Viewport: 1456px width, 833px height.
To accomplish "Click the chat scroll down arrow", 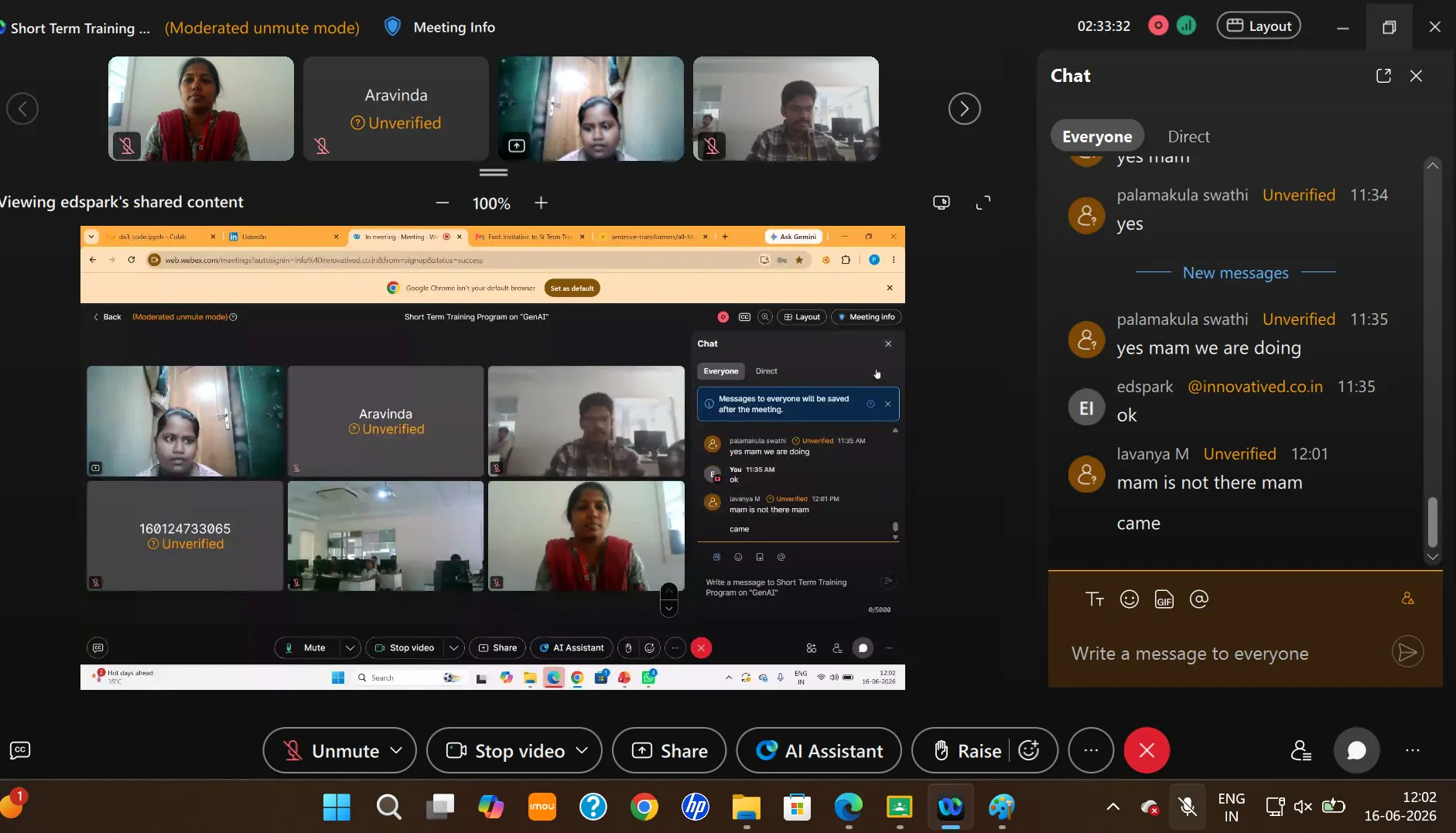I will click(1433, 557).
